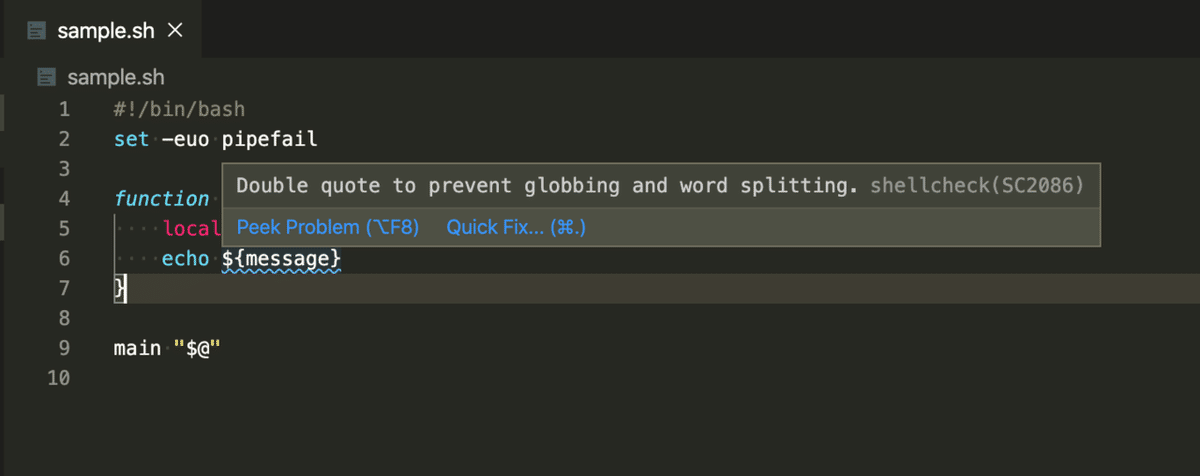Click the Peek Problem link

(327, 227)
